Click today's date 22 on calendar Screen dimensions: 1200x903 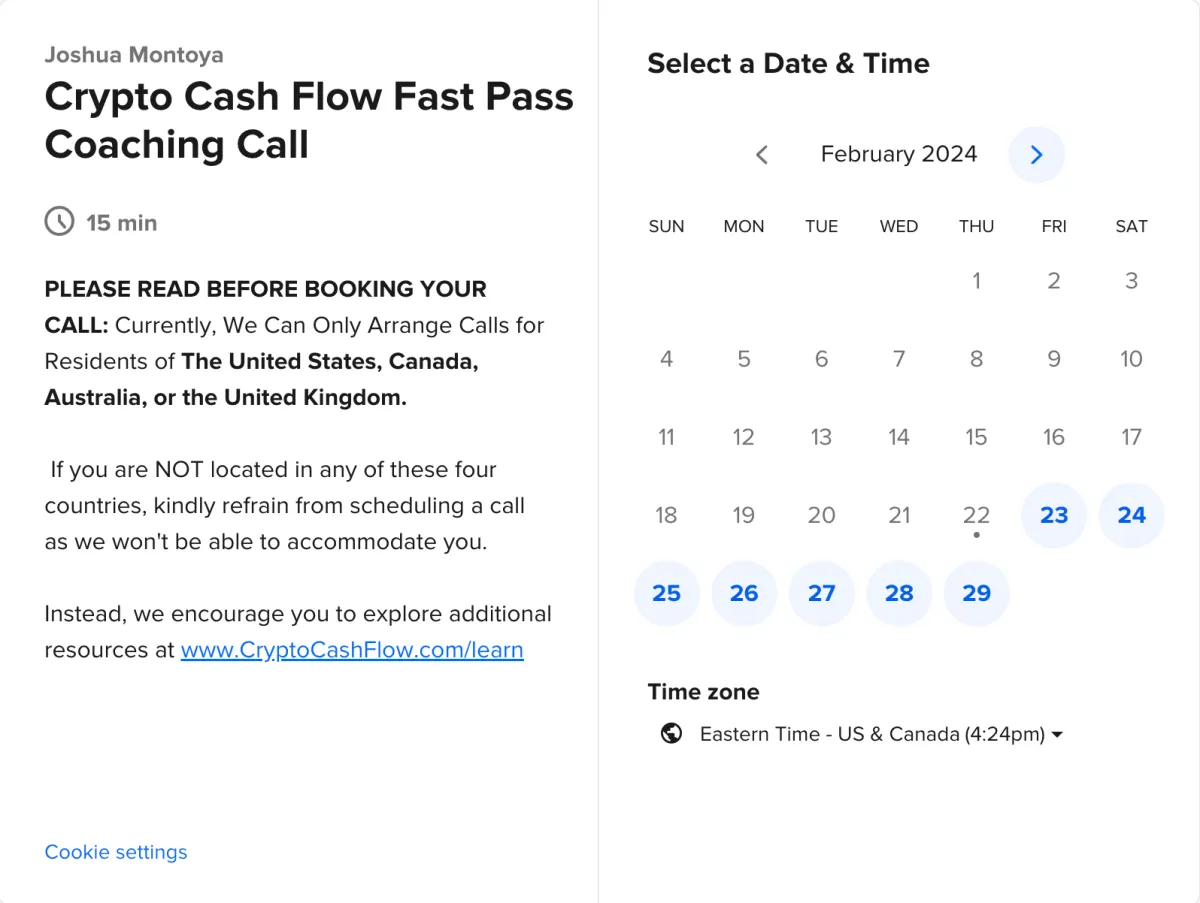point(976,515)
